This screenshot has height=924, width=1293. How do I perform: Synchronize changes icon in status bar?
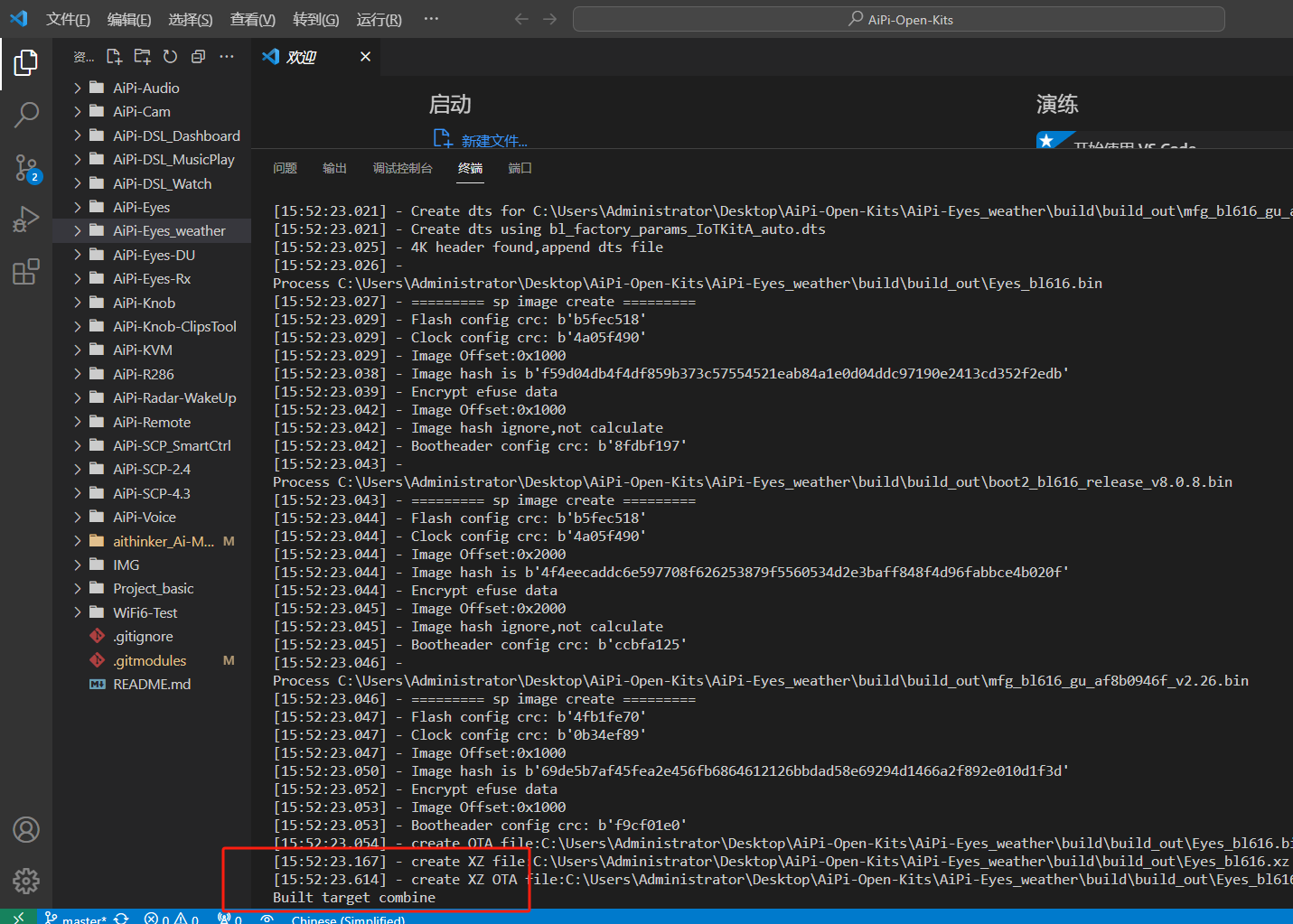[x=121, y=919]
